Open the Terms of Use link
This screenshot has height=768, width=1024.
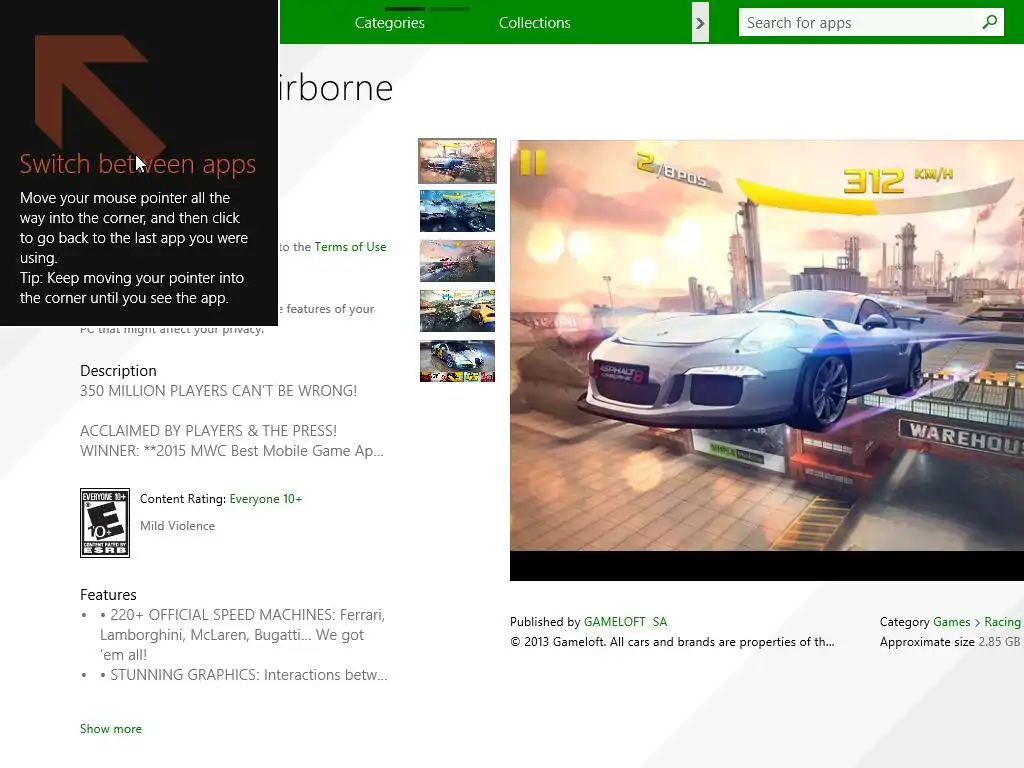coord(350,247)
